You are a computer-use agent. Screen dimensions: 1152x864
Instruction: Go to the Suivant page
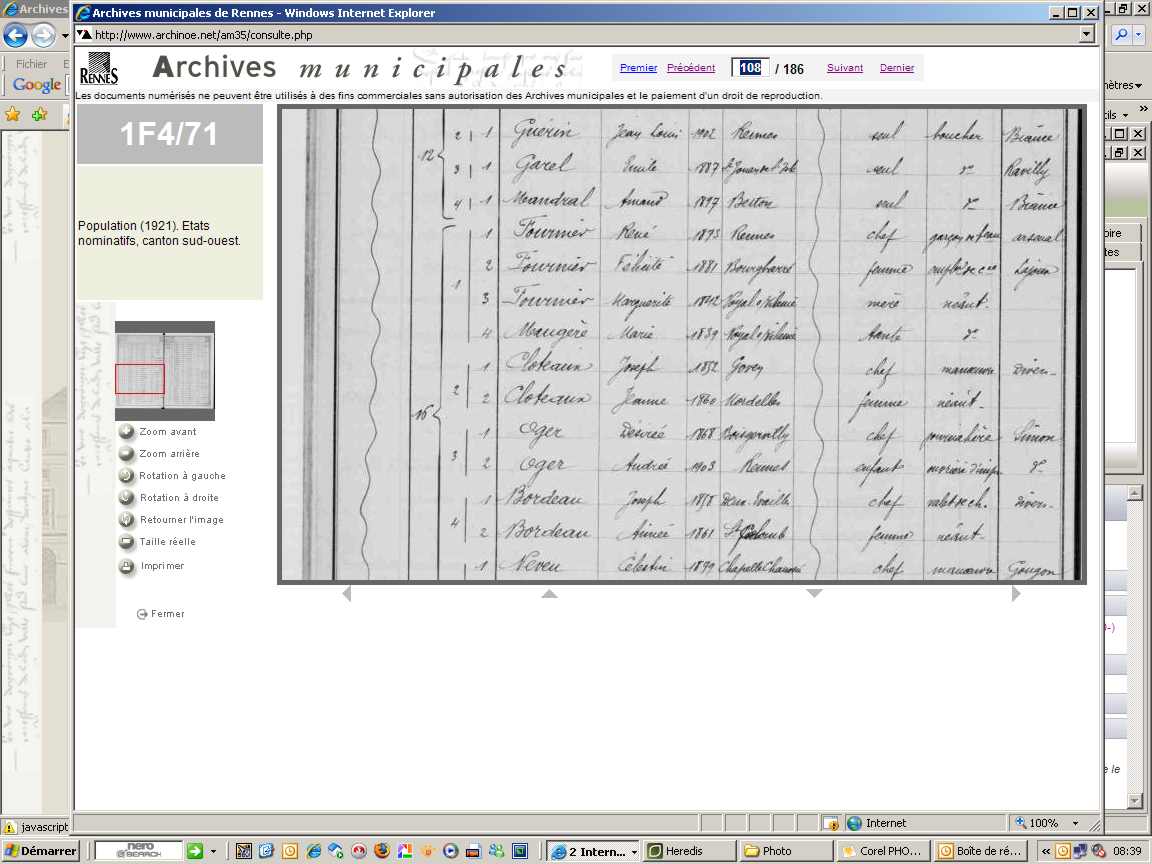(x=844, y=68)
